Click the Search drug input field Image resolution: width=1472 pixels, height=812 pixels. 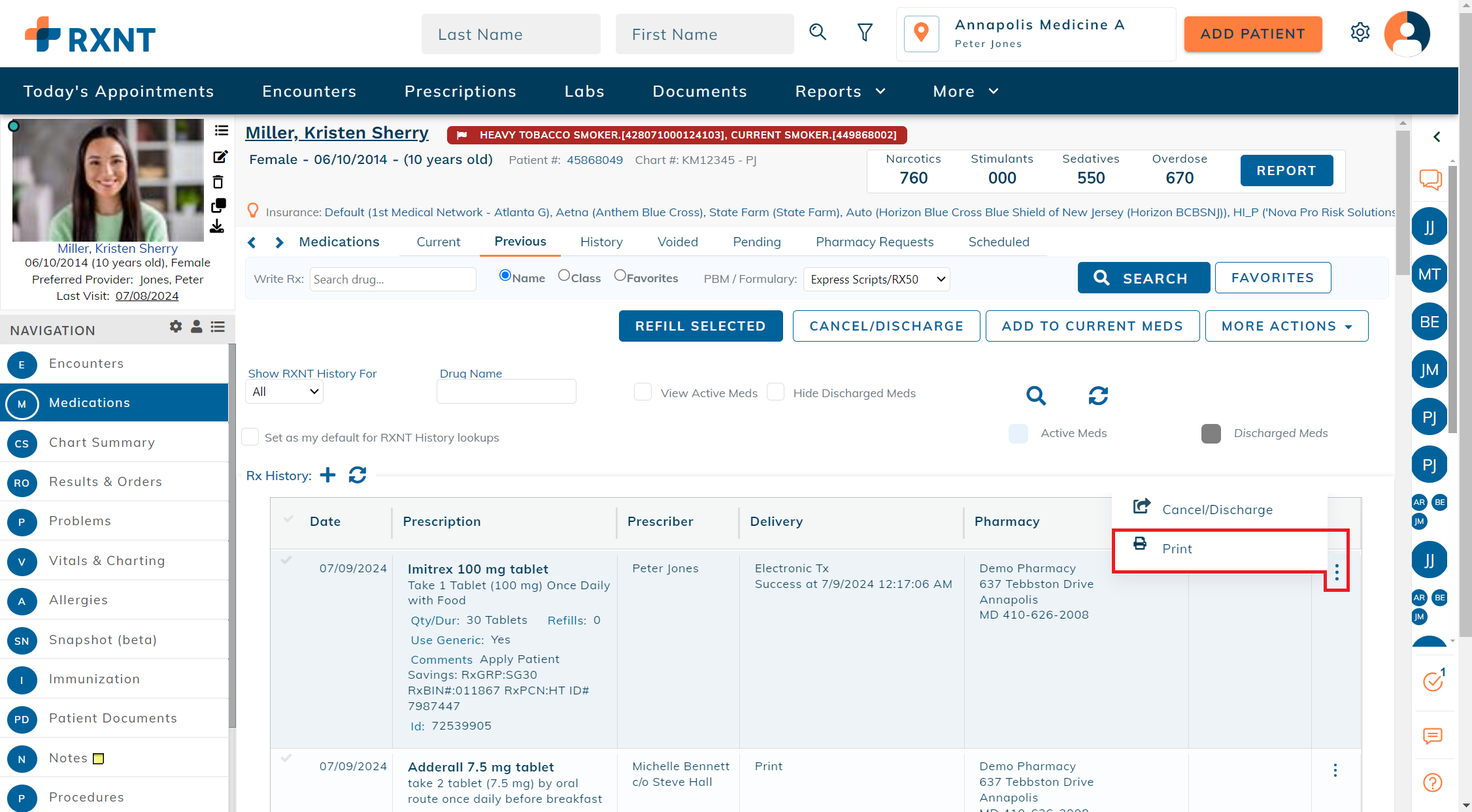pyautogui.click(x=392, y=280)
